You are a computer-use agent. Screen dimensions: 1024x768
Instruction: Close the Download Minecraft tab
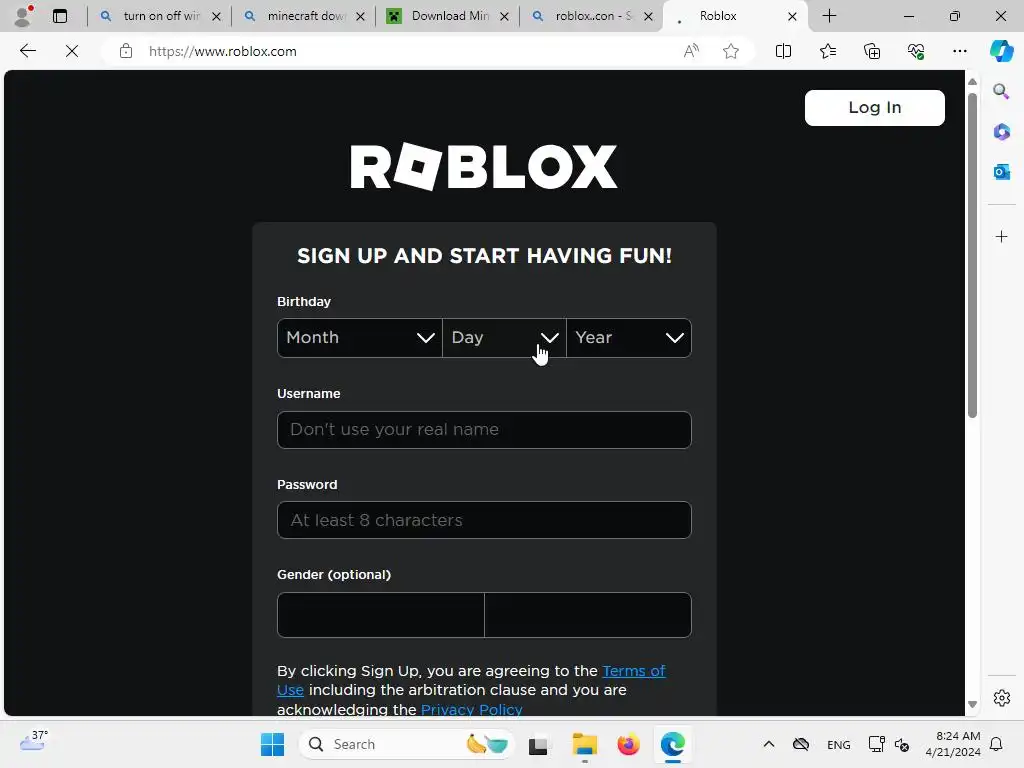504,16
